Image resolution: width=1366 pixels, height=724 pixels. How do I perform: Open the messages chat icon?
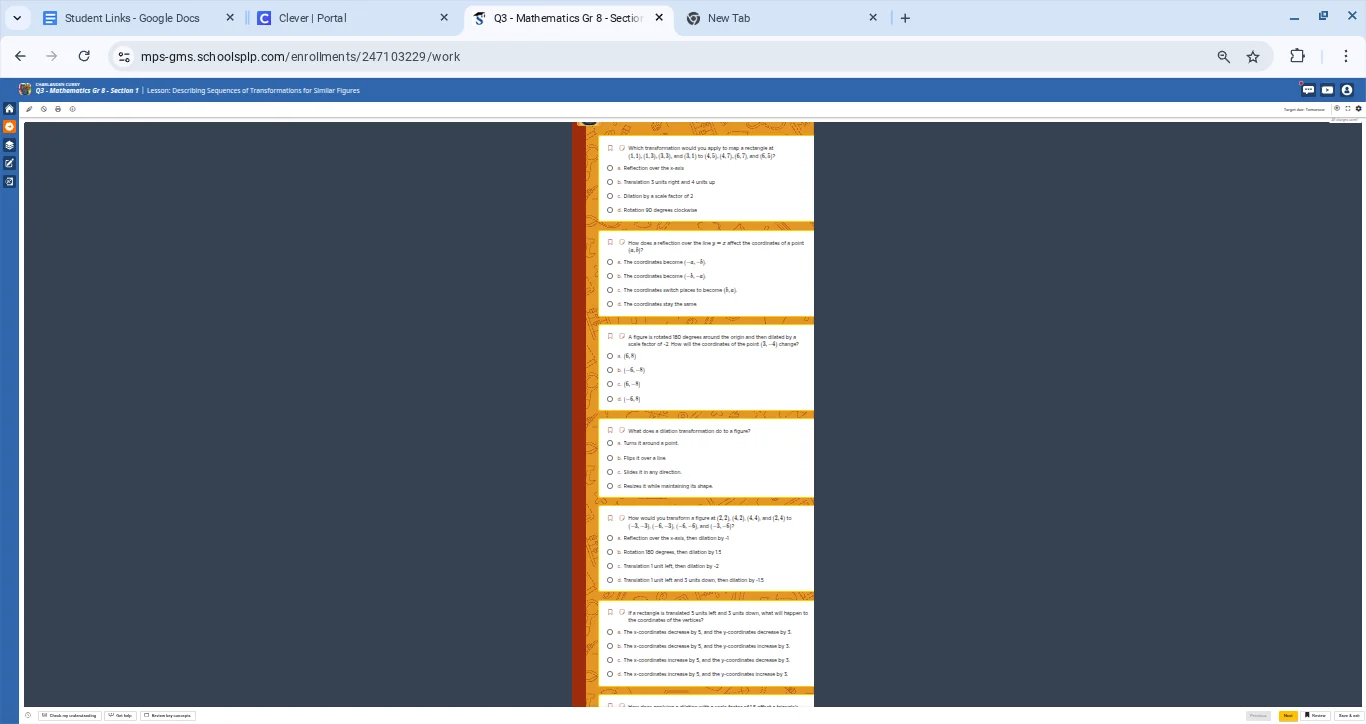[x=1308, y=90]
